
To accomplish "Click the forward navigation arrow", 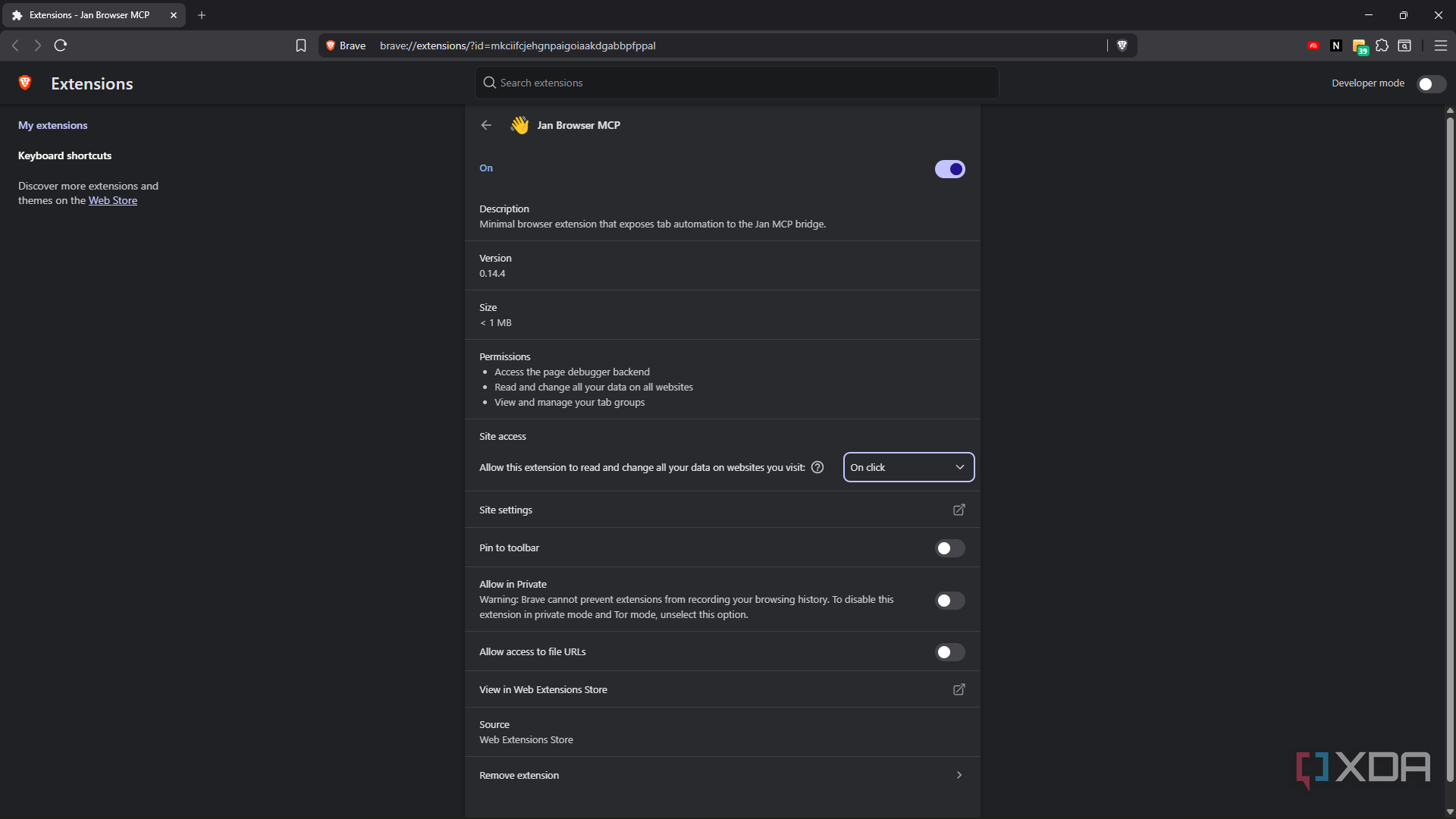I will tap(37, 45).
